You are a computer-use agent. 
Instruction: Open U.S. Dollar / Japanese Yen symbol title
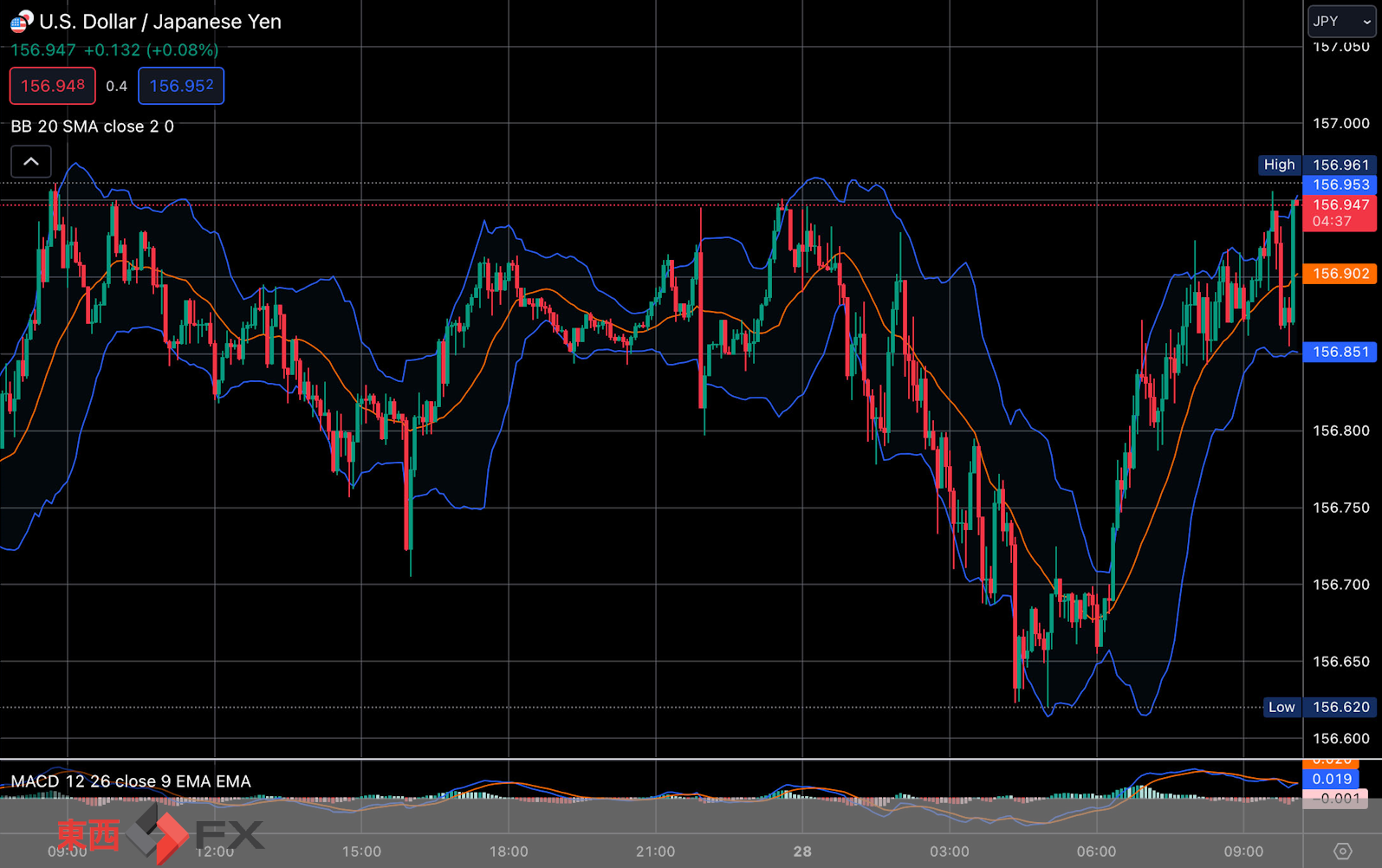coord(160,22)
